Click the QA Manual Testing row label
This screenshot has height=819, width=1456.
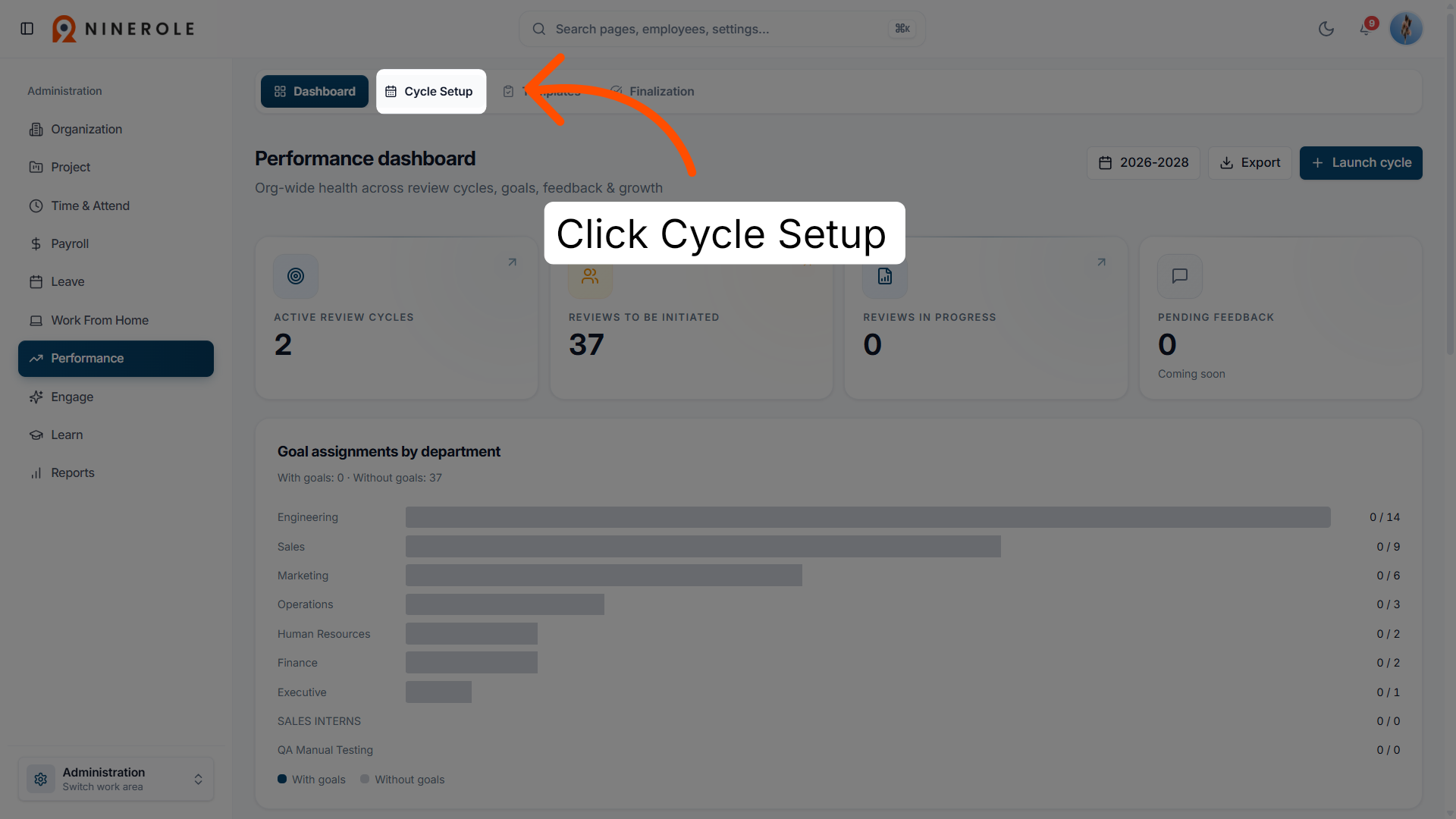coord(325,750)
